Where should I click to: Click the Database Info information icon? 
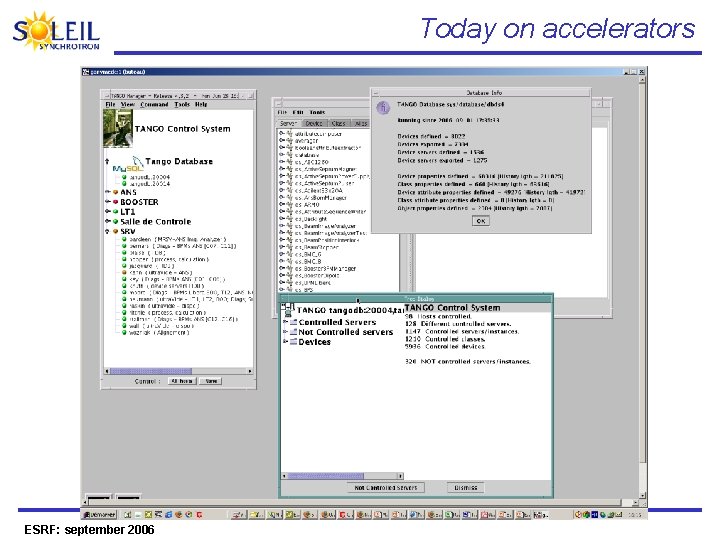(x=383, y=108)
